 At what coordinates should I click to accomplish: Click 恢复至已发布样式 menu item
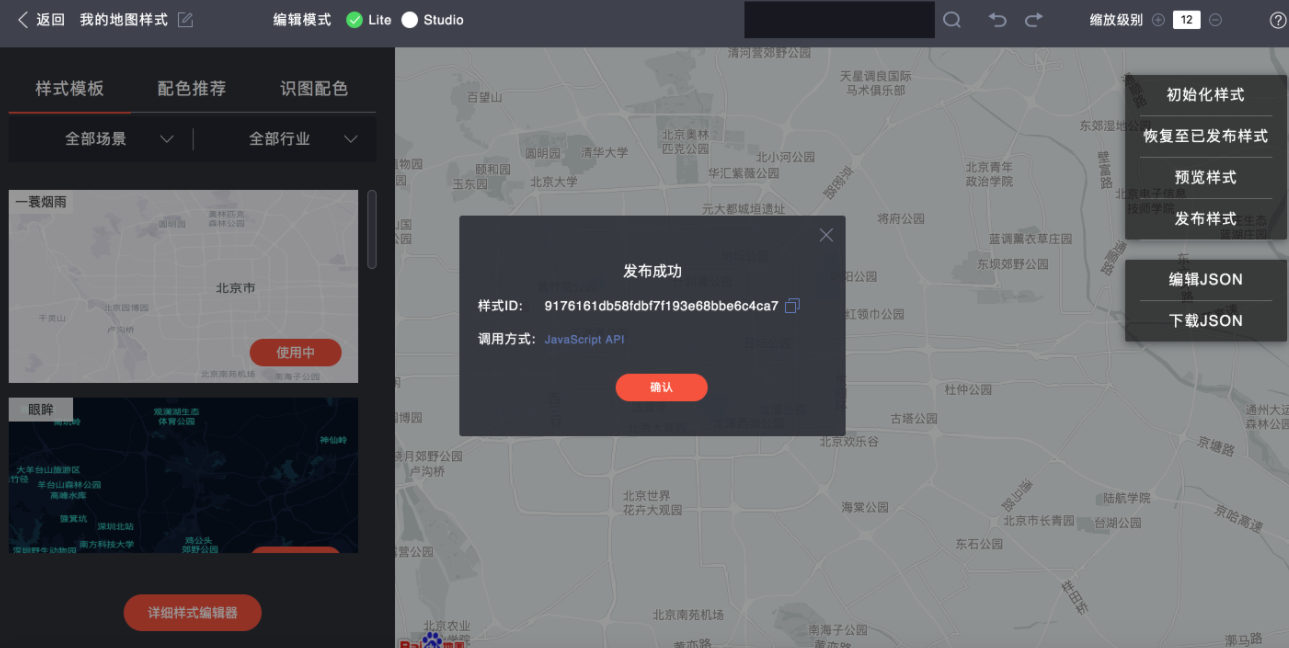coord(1206,136)
